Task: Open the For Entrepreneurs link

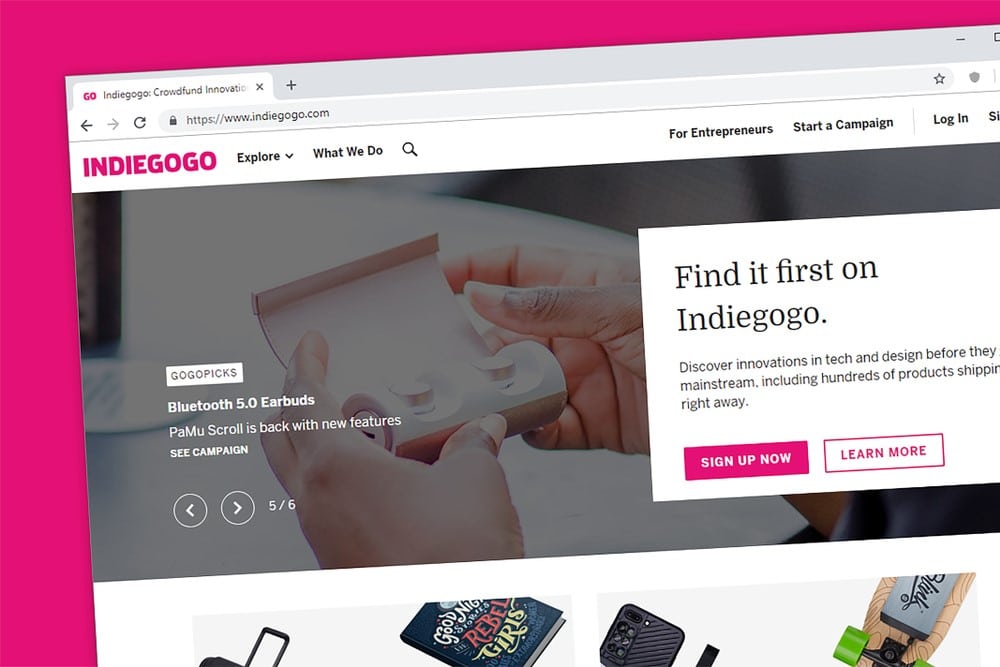Action: click(721, 131)
